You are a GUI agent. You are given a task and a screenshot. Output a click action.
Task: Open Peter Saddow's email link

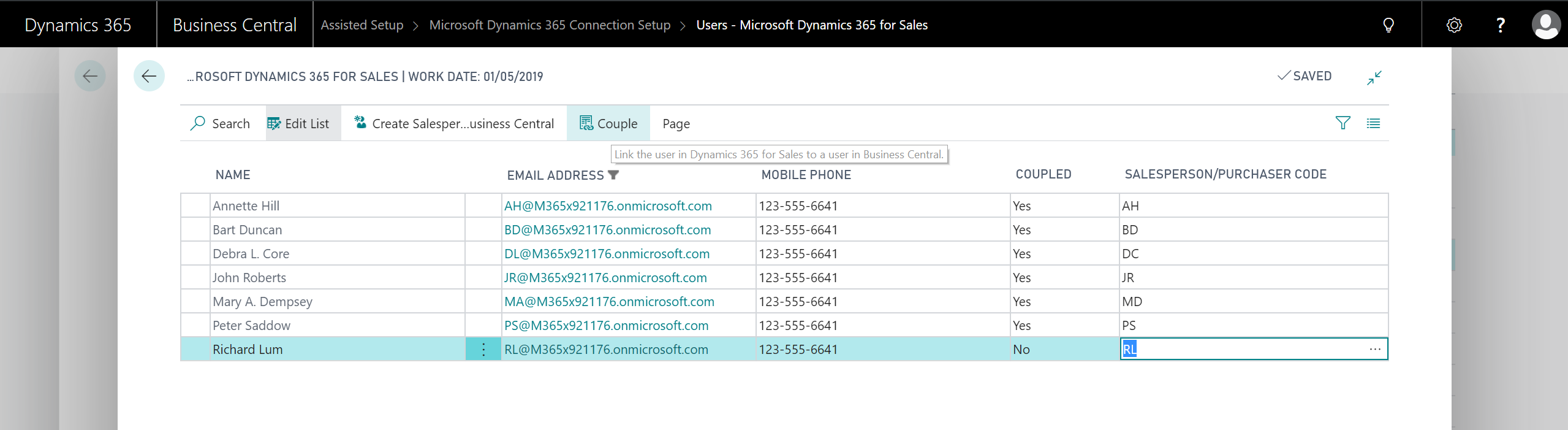coord(606,326)
